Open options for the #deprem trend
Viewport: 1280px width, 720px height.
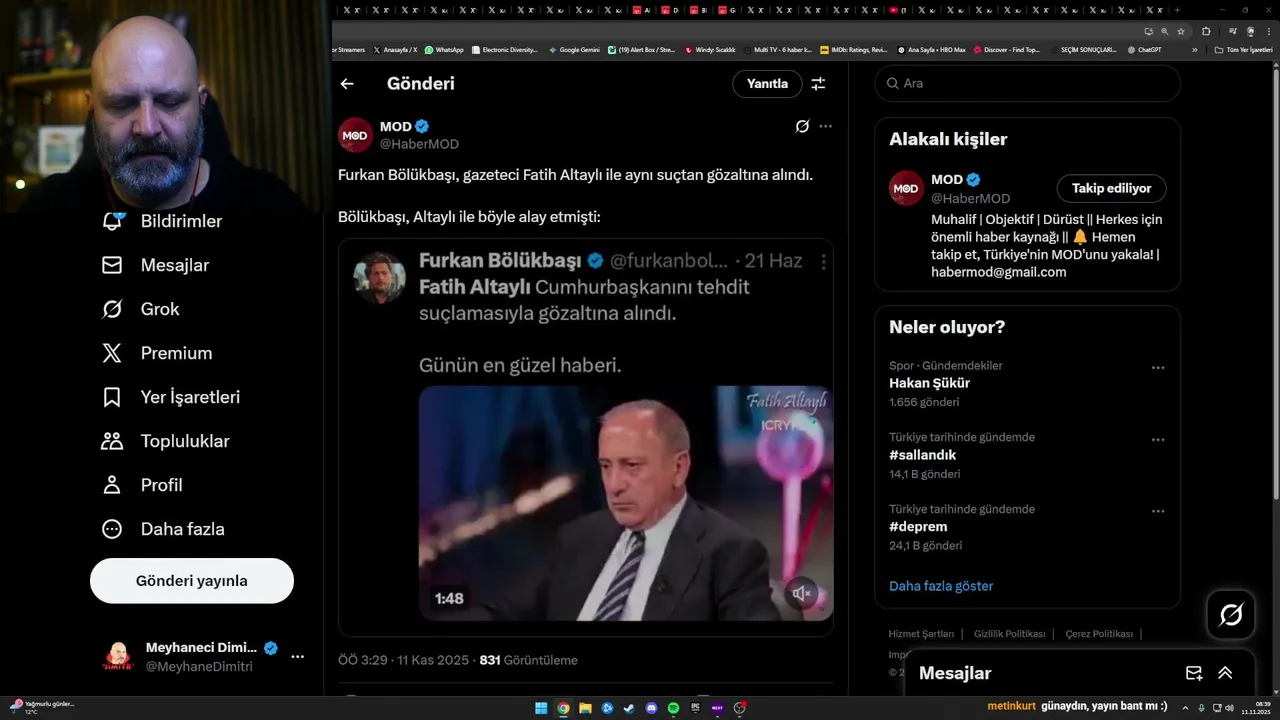(1158, 512)
